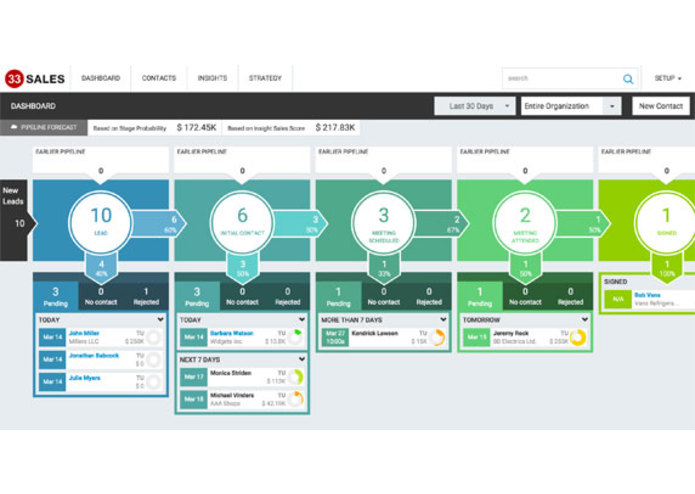Click the orange score ring for Kendrick Lawson
The width and height of the screenshot is (695, 494).
click(x=437, y=338)
